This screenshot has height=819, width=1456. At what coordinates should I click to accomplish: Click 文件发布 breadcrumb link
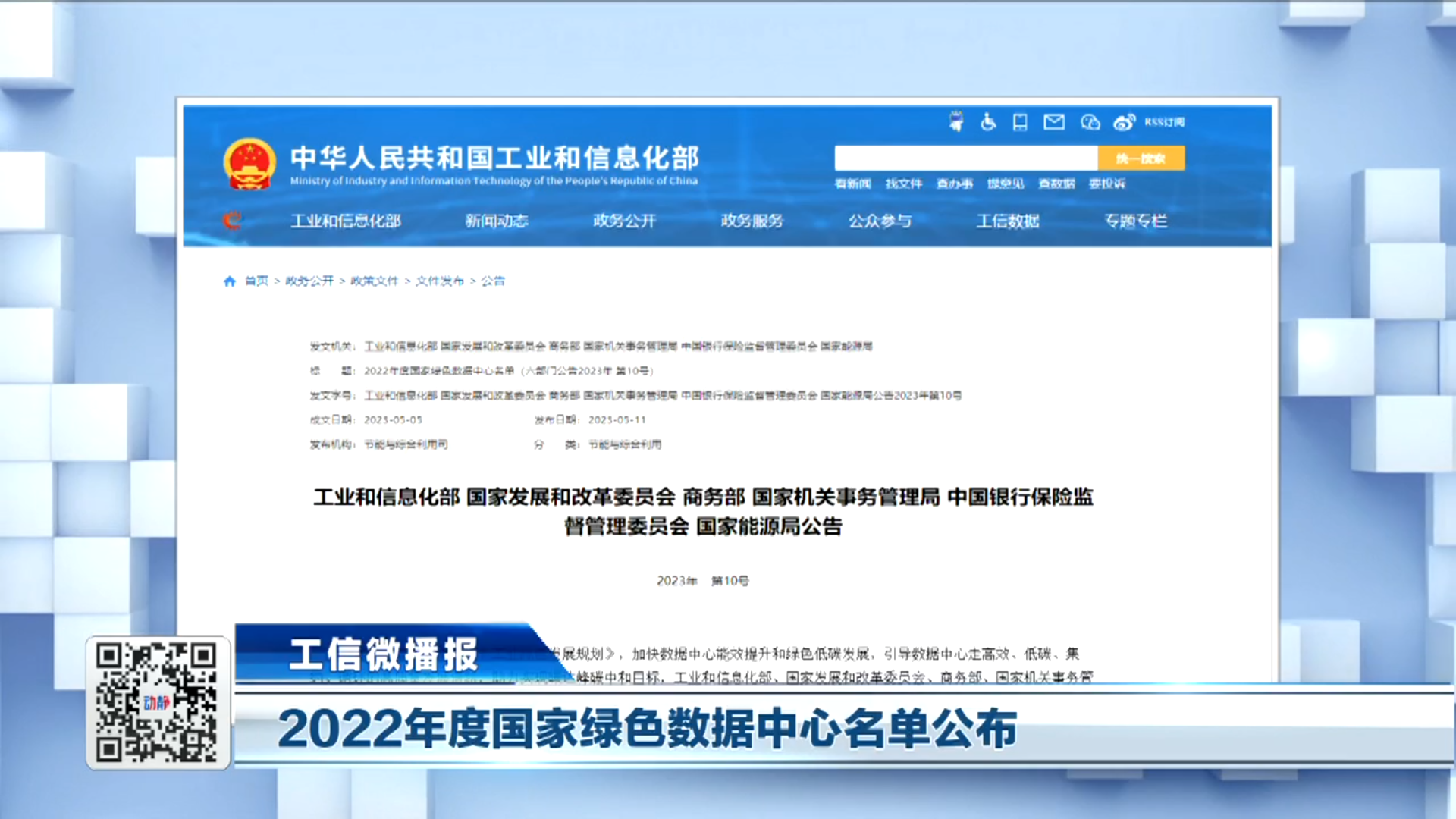tap(439, 281)
